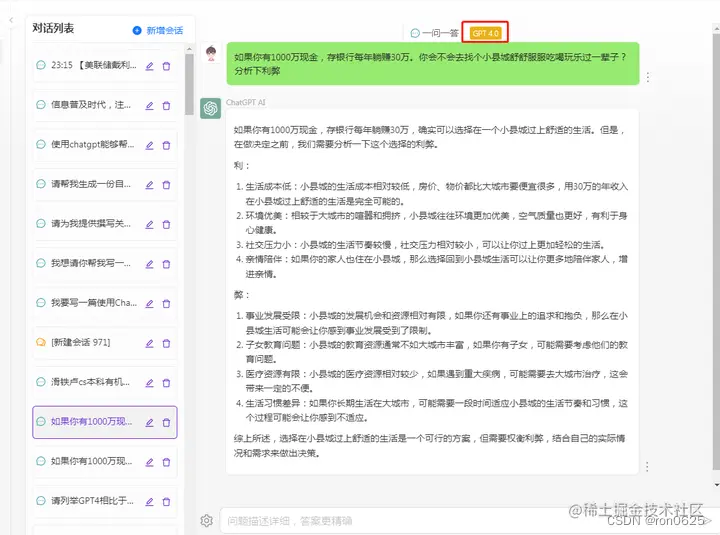
Task: Click the 弊： heading in the reply
Action: pos(242,295)
